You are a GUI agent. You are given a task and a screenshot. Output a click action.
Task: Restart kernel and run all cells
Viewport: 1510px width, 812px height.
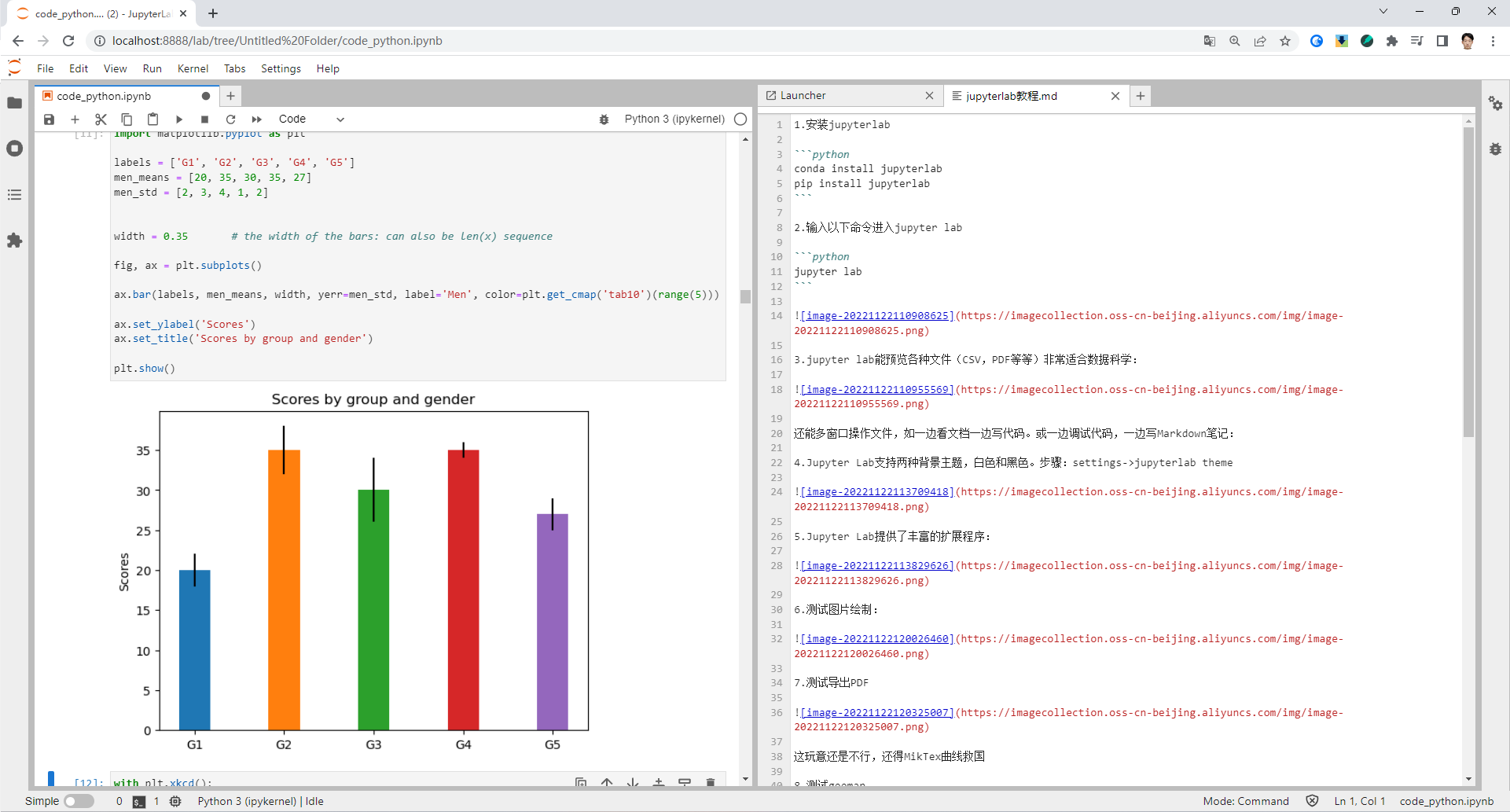256,119
